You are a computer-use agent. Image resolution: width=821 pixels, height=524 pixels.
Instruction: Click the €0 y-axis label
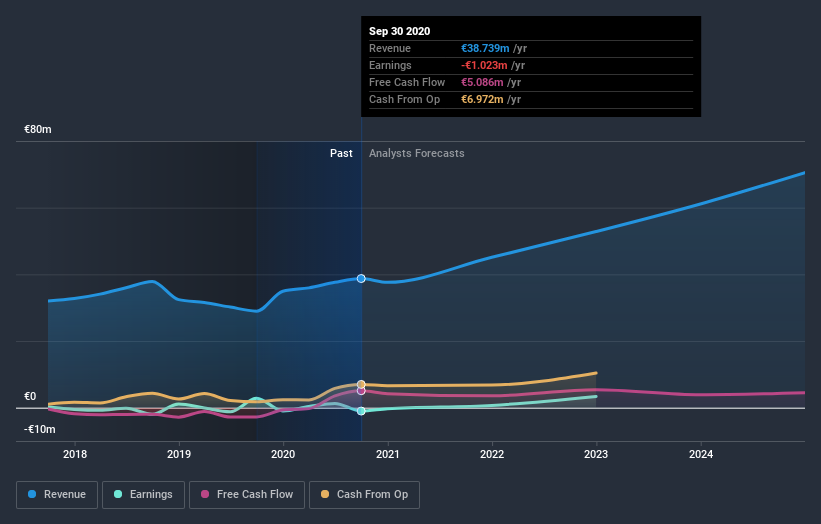click(x=30, y=396)
